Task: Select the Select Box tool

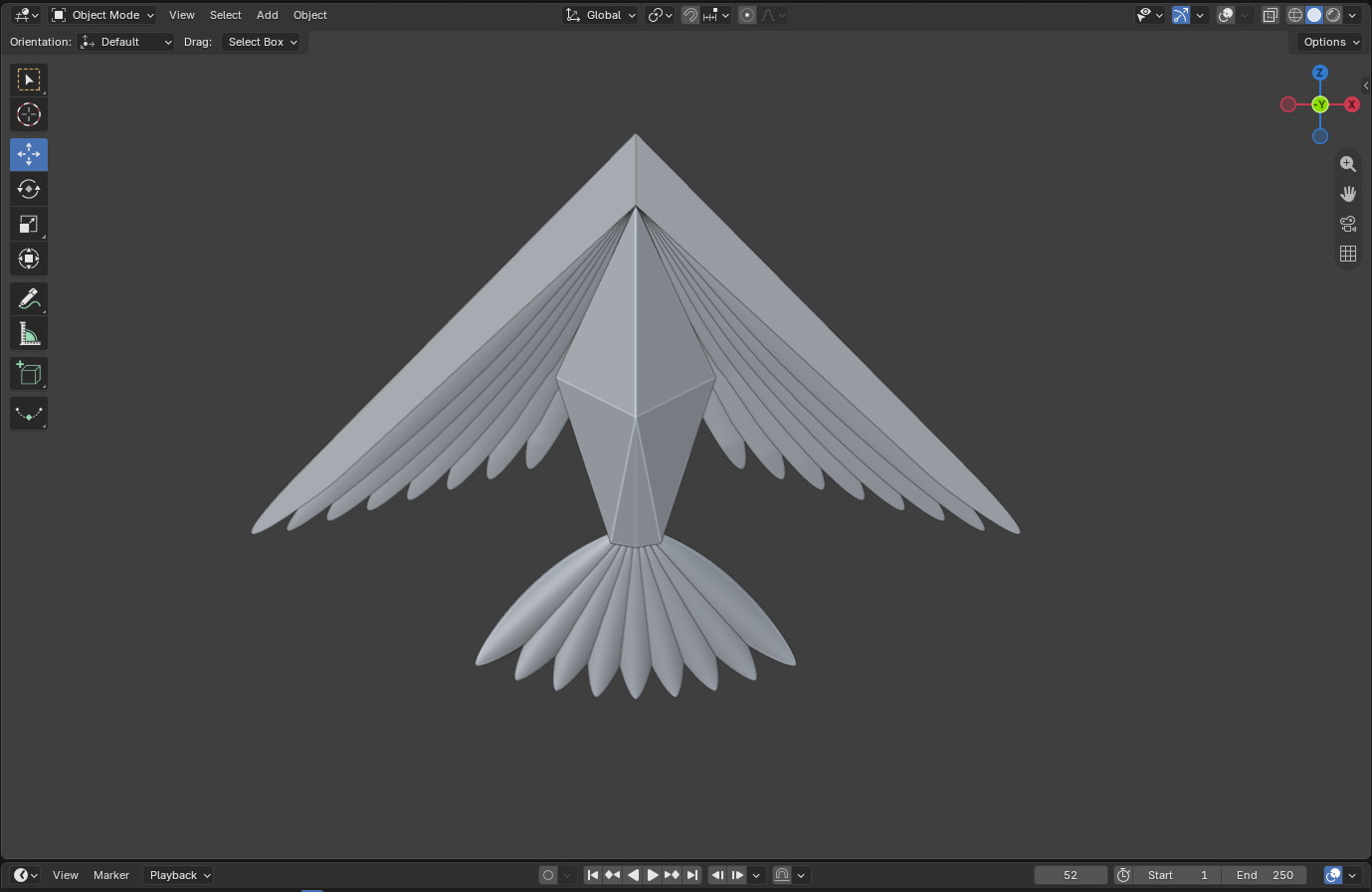Action: [29, 80]
